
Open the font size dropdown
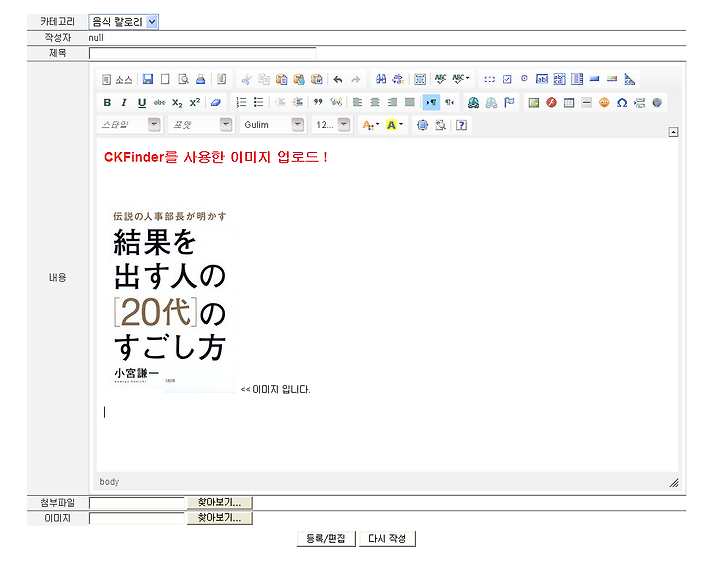tap(331, 125)
